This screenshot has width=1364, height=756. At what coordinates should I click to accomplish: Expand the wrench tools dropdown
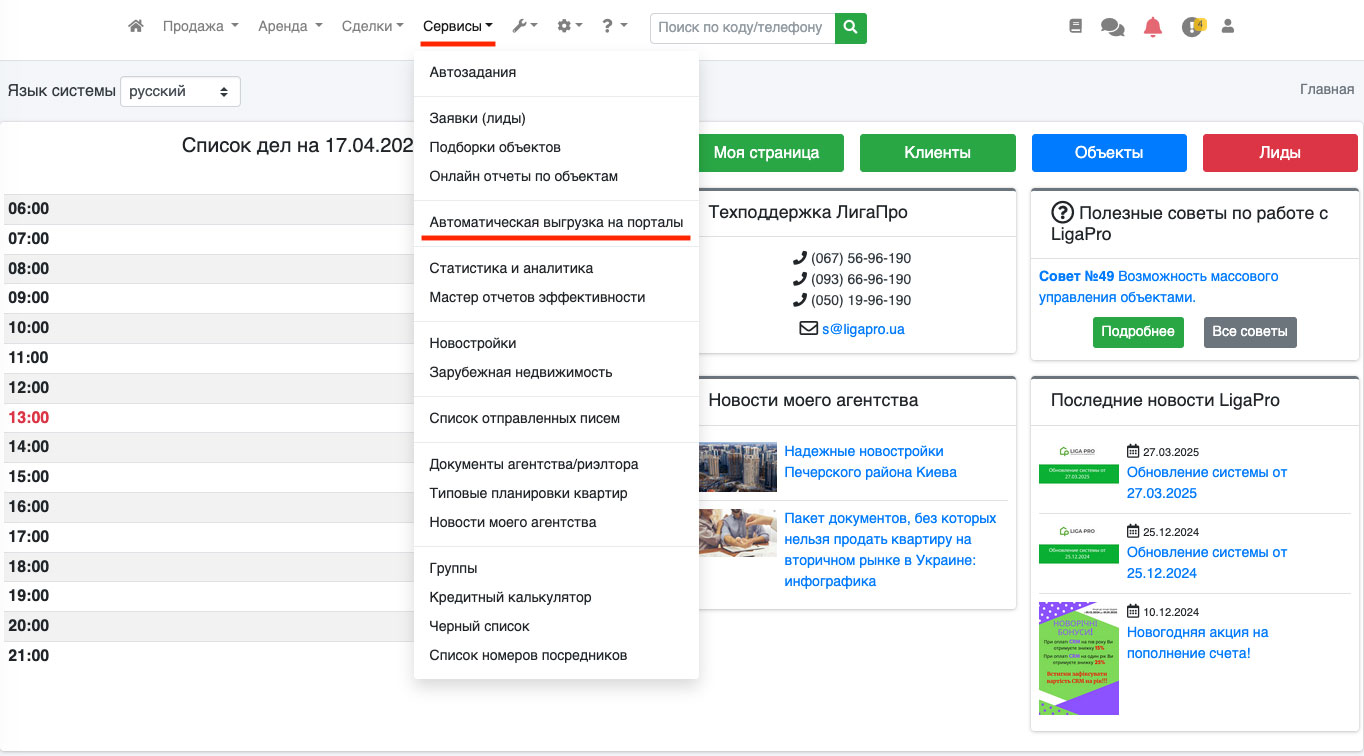click(x=525, y=27)
